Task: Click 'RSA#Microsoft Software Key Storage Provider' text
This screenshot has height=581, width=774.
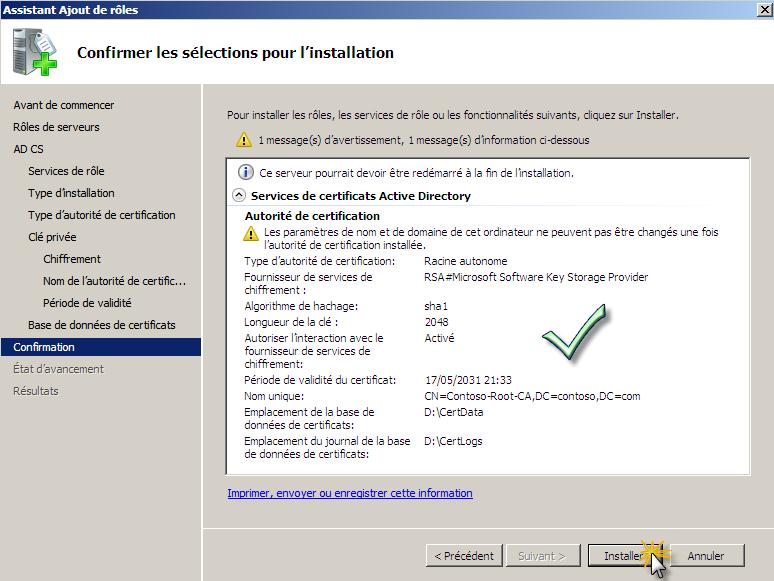Action: (536, 277)
